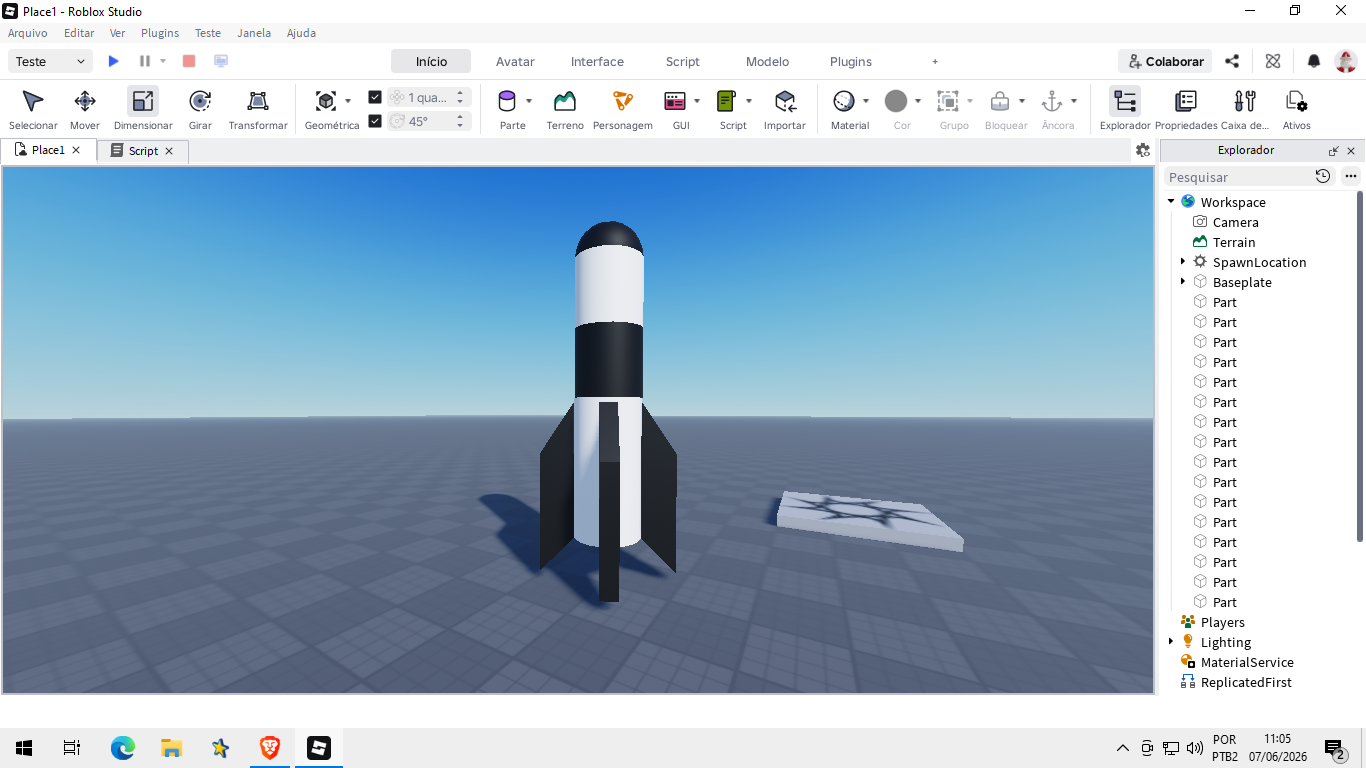Start the playtest with Play button
Viewport: 1366px width, 768px height.
tap(113, 61)
